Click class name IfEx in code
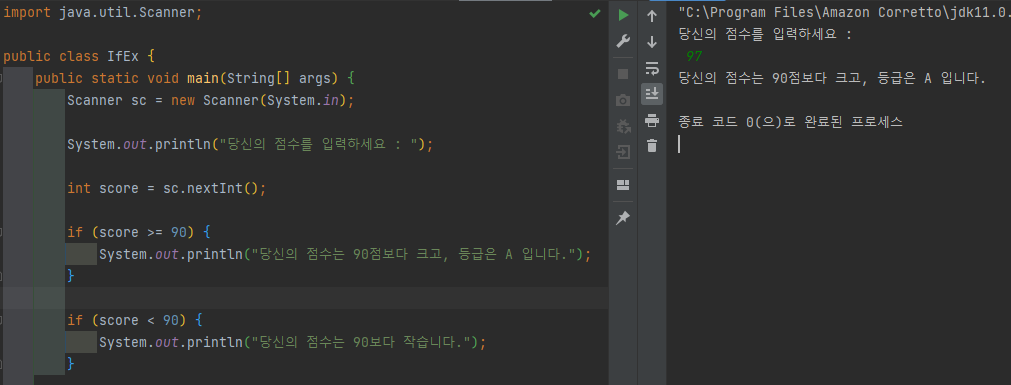This screenshot has height=385, width=1011. point(123,57)
